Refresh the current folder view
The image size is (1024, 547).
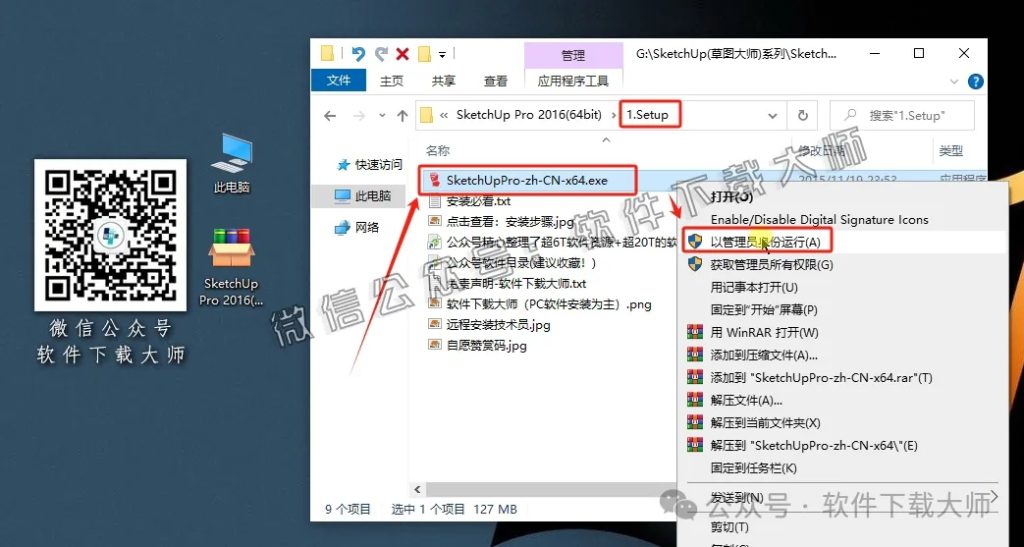pos(803,116)
